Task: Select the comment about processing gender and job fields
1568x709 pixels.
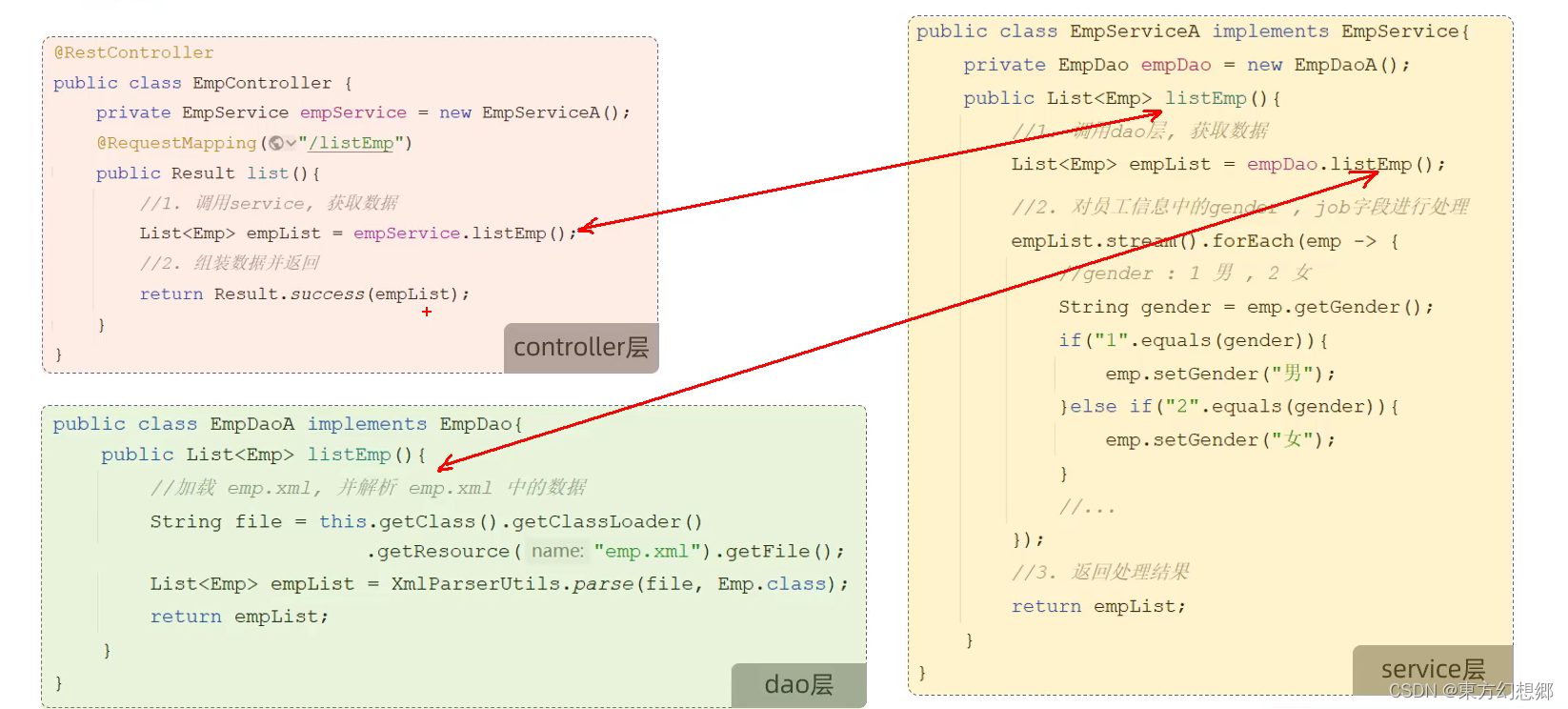Action: click(x=1240, y=207)
